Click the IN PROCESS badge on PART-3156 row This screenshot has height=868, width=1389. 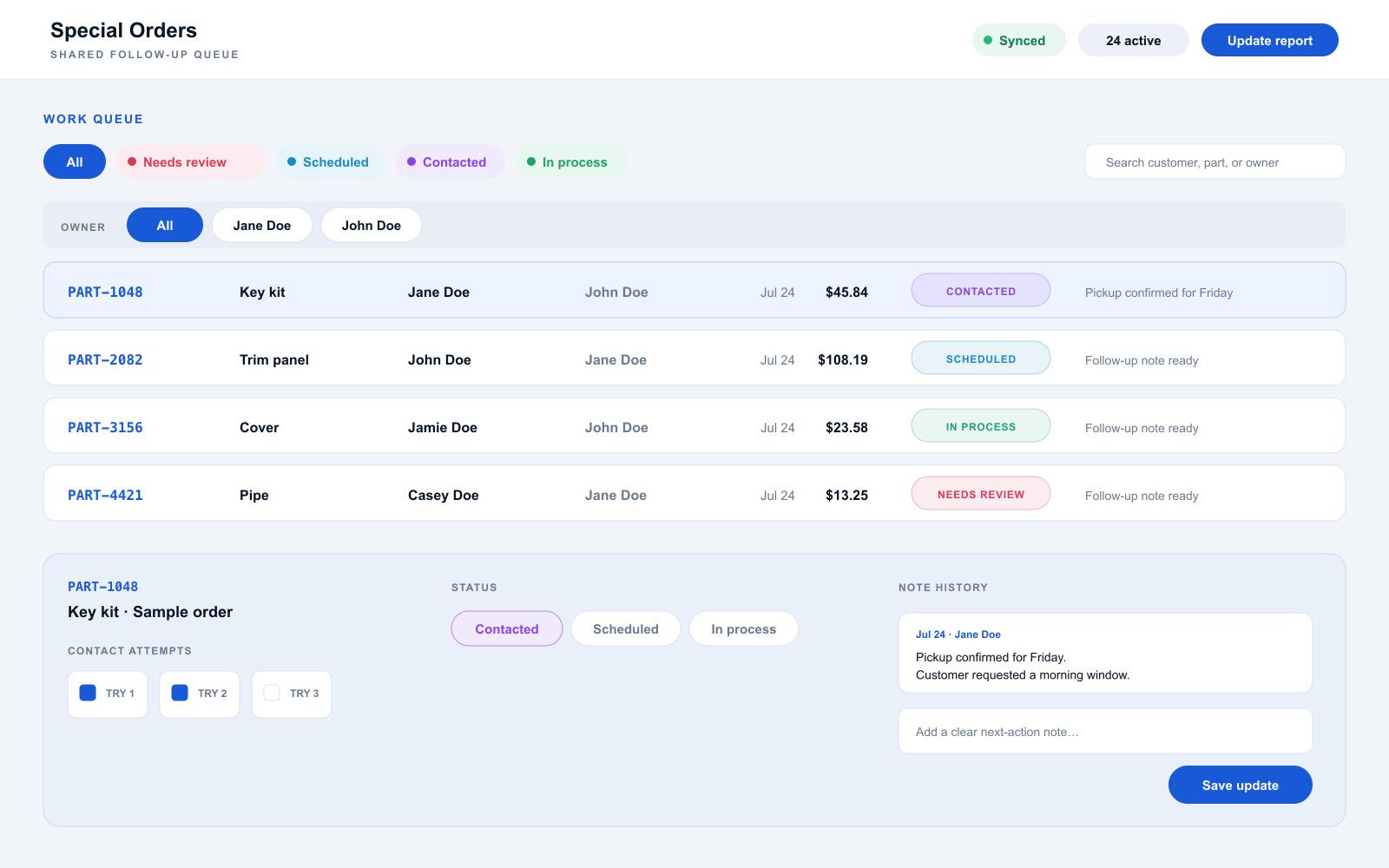pos(980,425)
